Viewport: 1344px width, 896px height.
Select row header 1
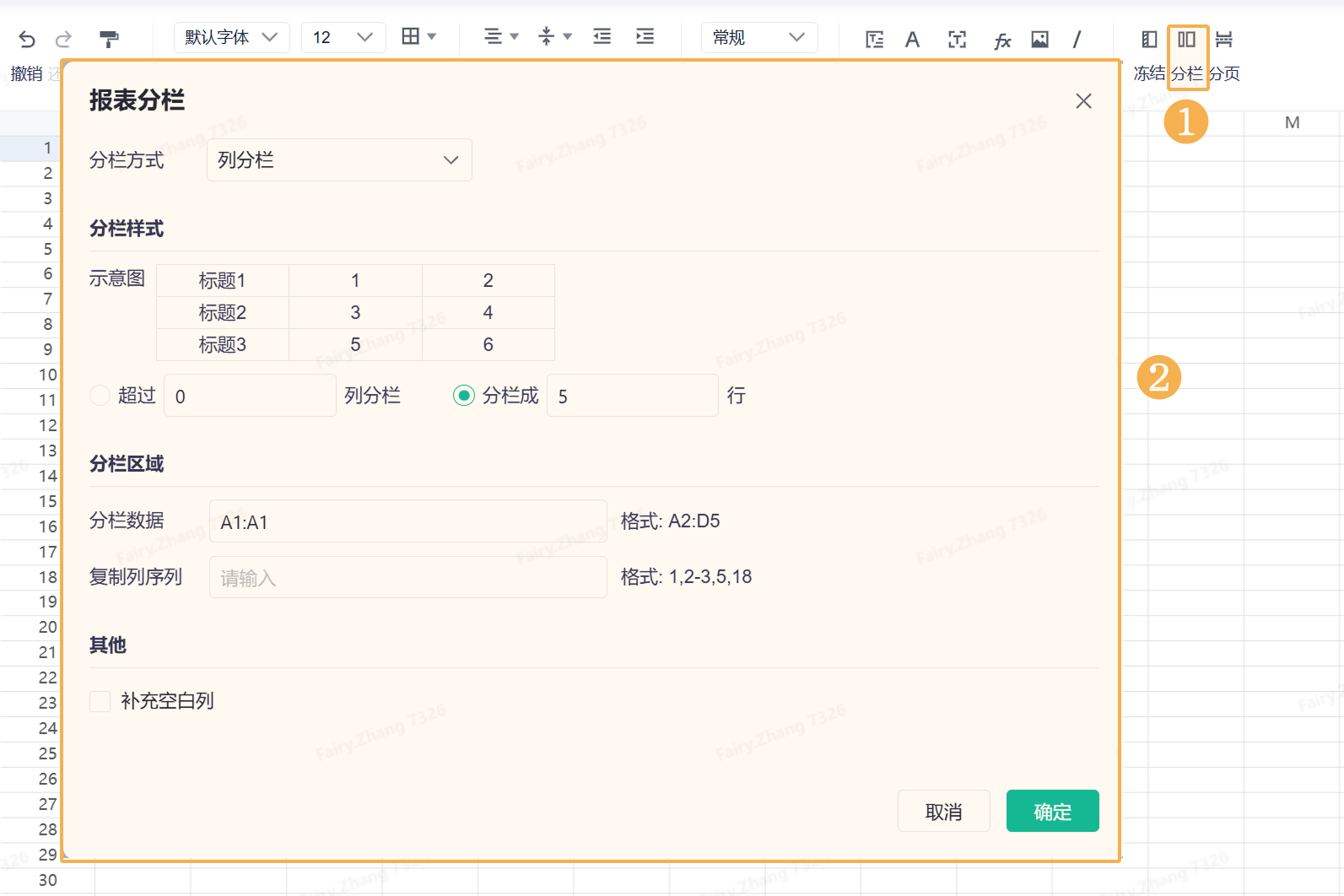(x=30, y=148)
